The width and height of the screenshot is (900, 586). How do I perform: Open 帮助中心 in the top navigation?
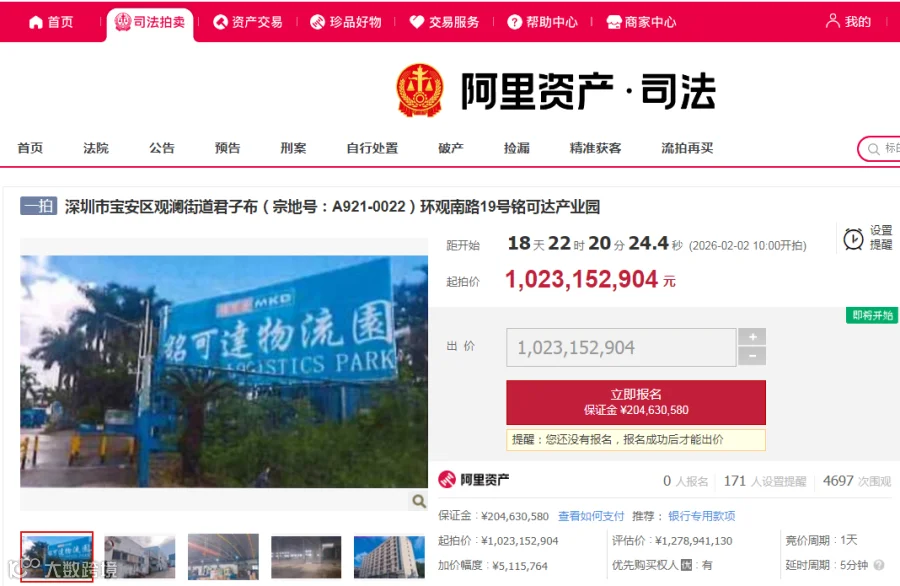(x=542, y=22)
